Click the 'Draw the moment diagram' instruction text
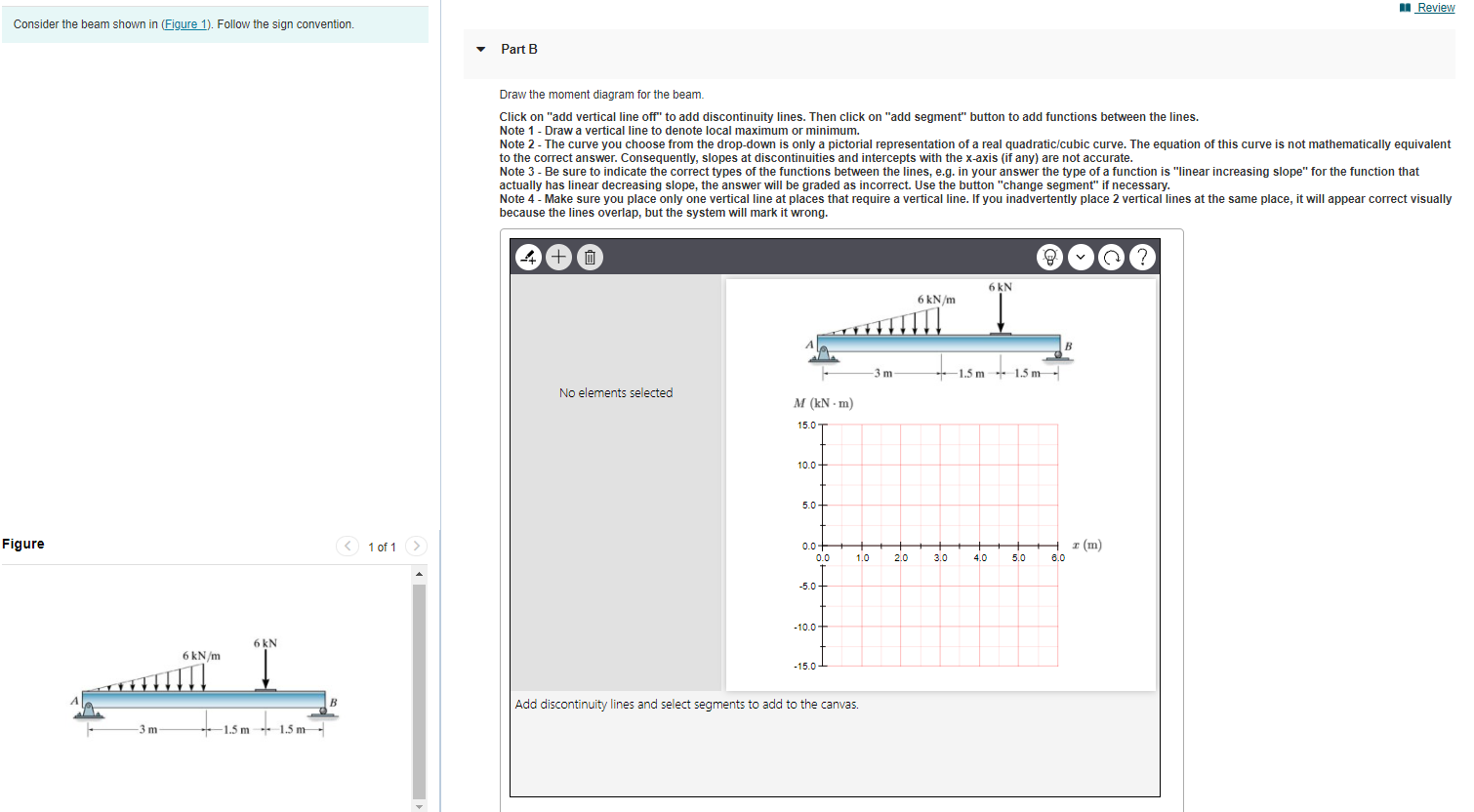 tap(601, 95)
